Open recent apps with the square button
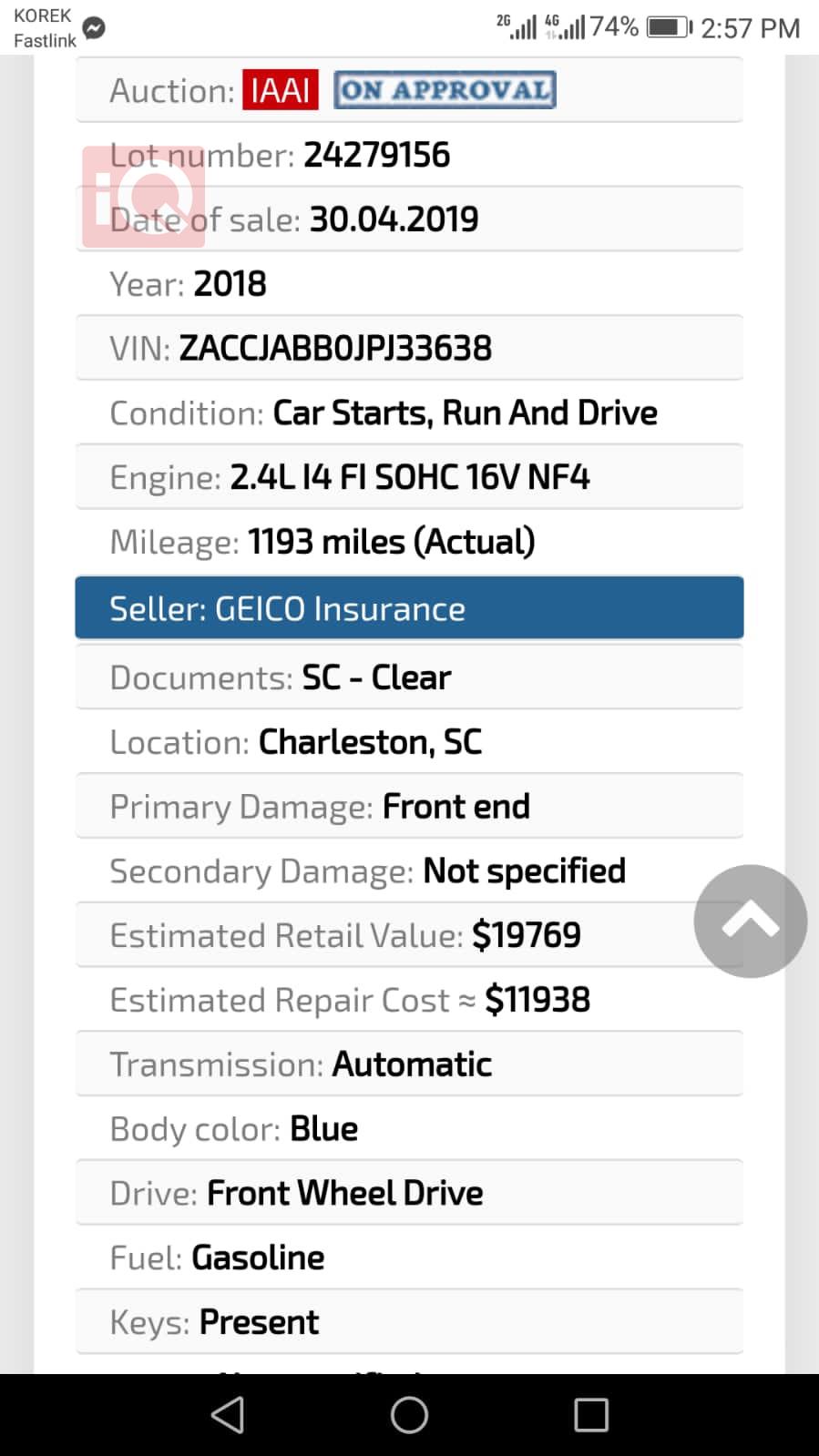 point(590,1415)
